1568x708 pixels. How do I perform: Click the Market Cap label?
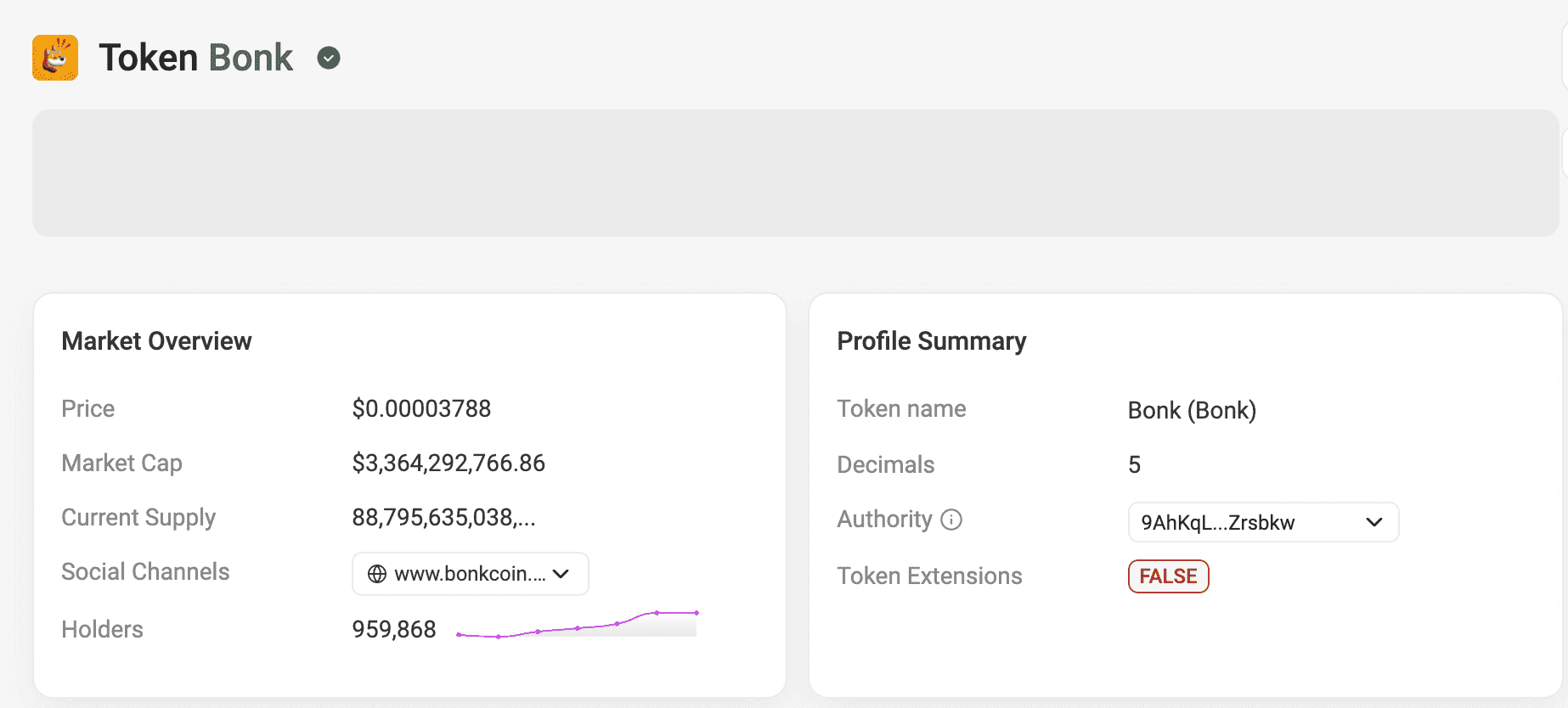122,464
